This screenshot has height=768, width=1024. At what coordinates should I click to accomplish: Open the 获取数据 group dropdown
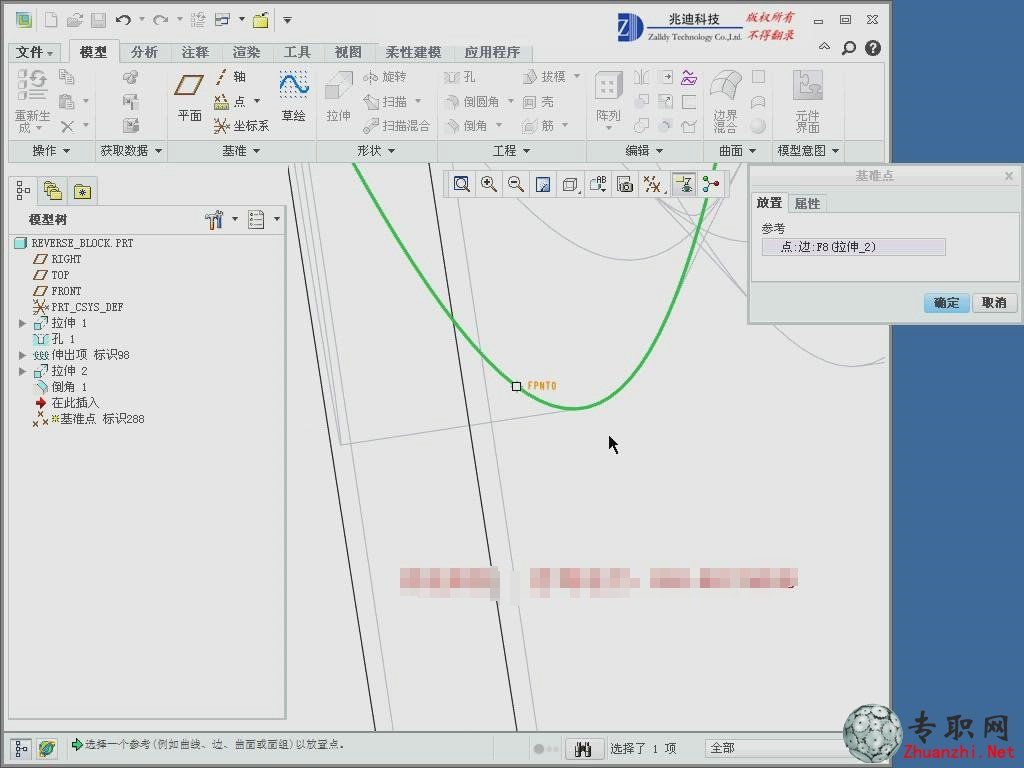coord(131,151)
